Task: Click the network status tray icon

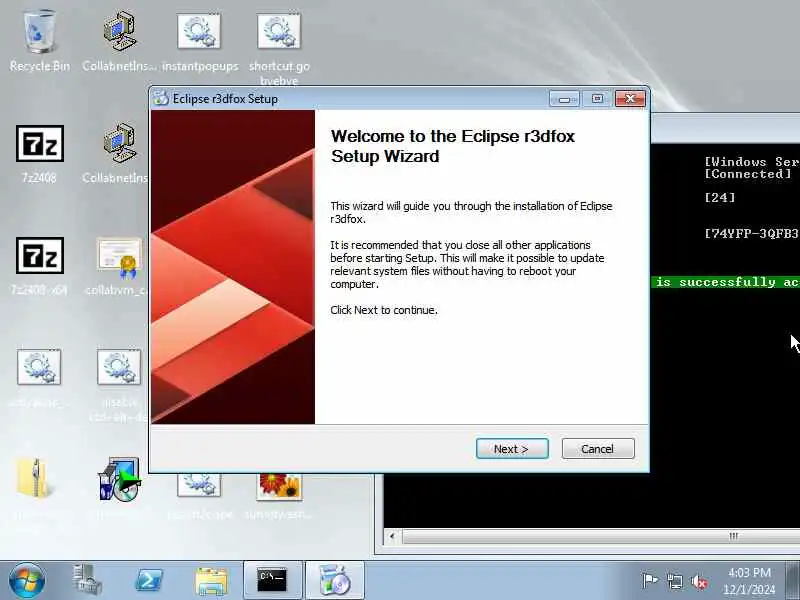Action: pyautogui.click(x=674, y=581)
